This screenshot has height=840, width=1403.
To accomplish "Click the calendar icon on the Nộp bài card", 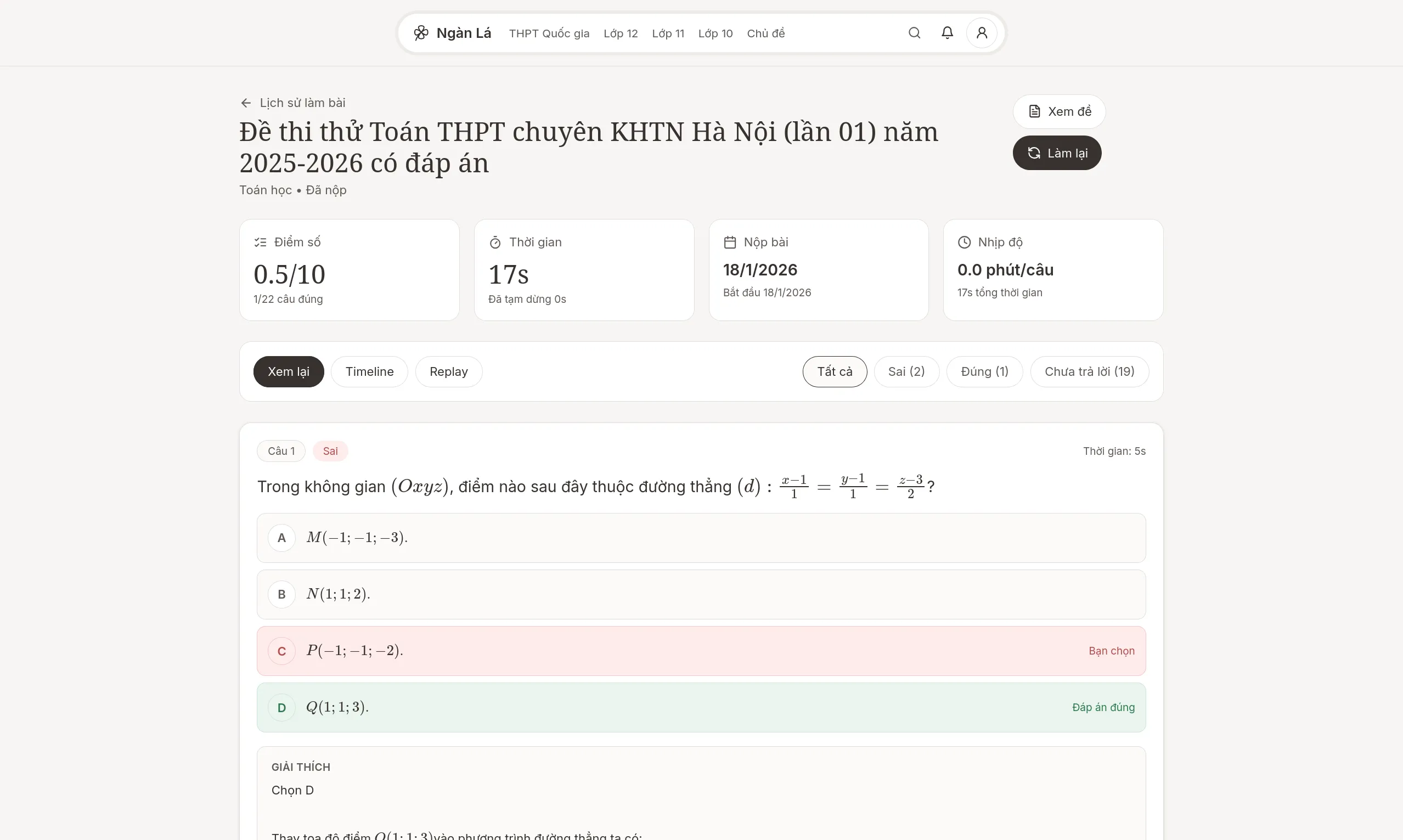I will (x=730, y=242).
